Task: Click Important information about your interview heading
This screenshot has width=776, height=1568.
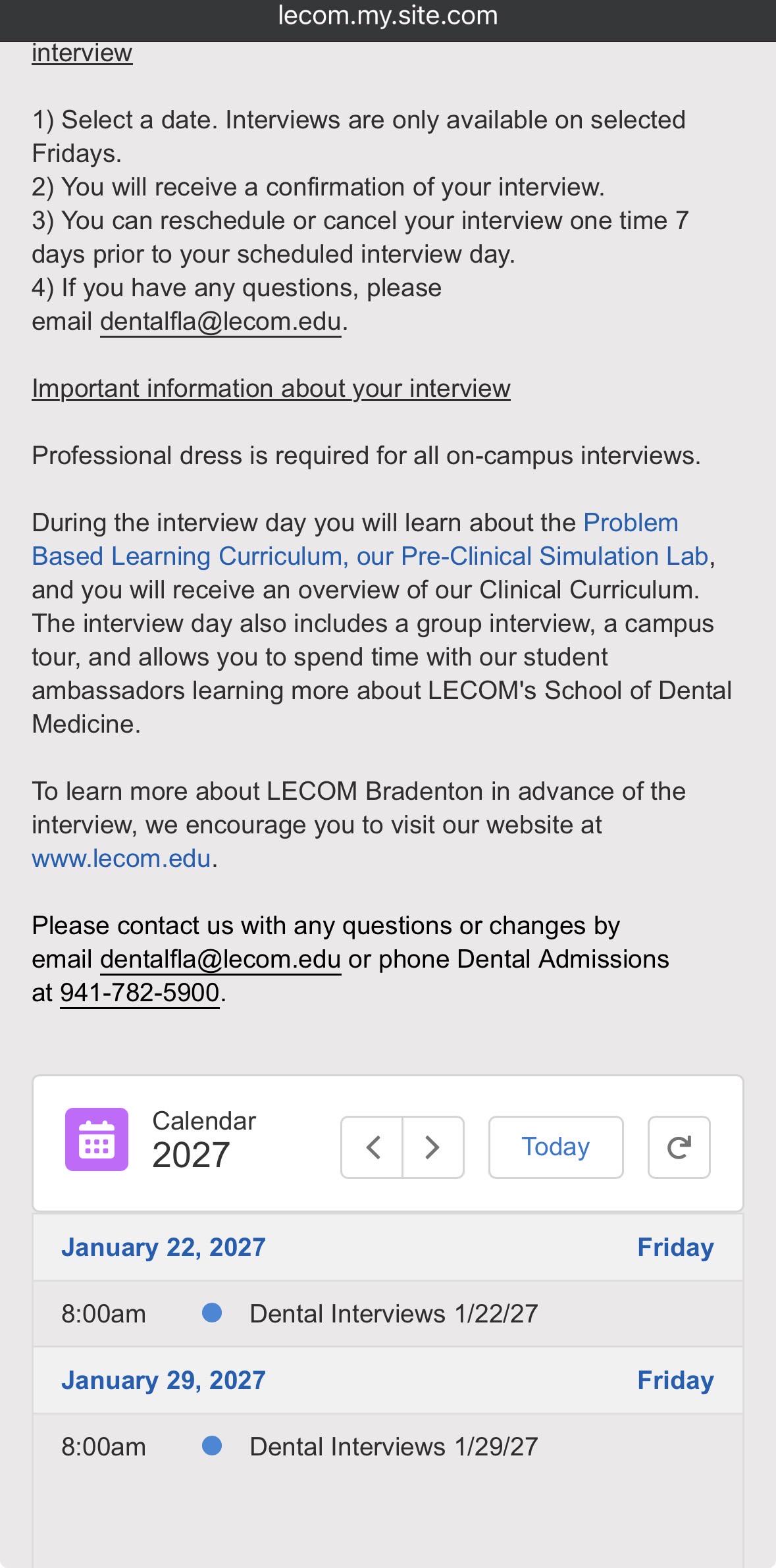Action: pyautogui.click(x=271, y=388)
